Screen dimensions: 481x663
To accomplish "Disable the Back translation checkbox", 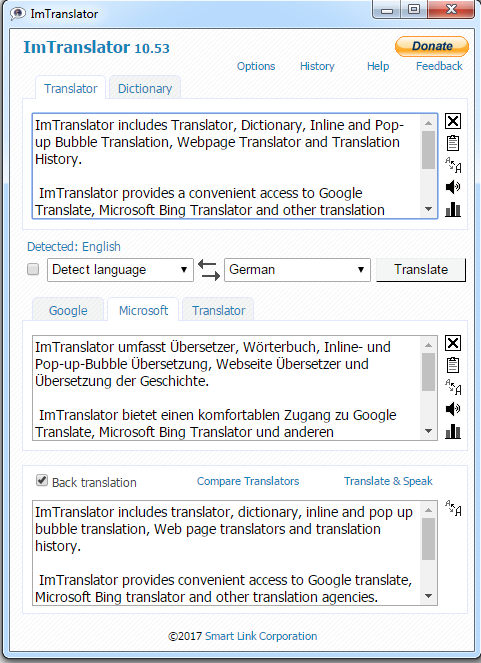I will point(42,480).
